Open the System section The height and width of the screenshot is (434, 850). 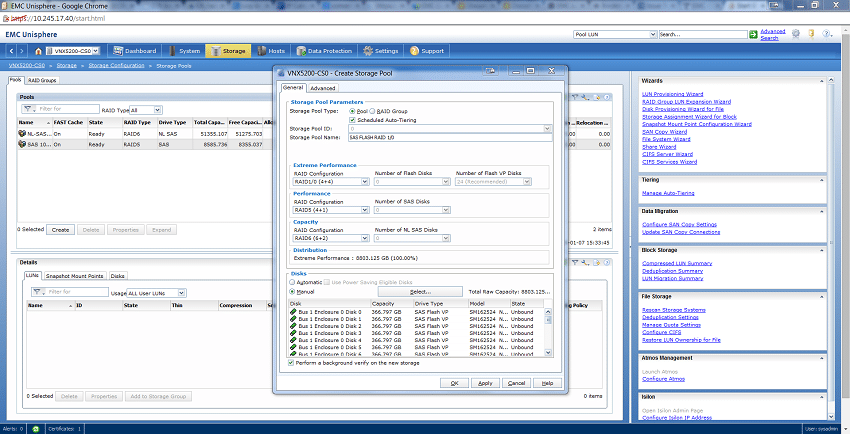click(184, 51)
